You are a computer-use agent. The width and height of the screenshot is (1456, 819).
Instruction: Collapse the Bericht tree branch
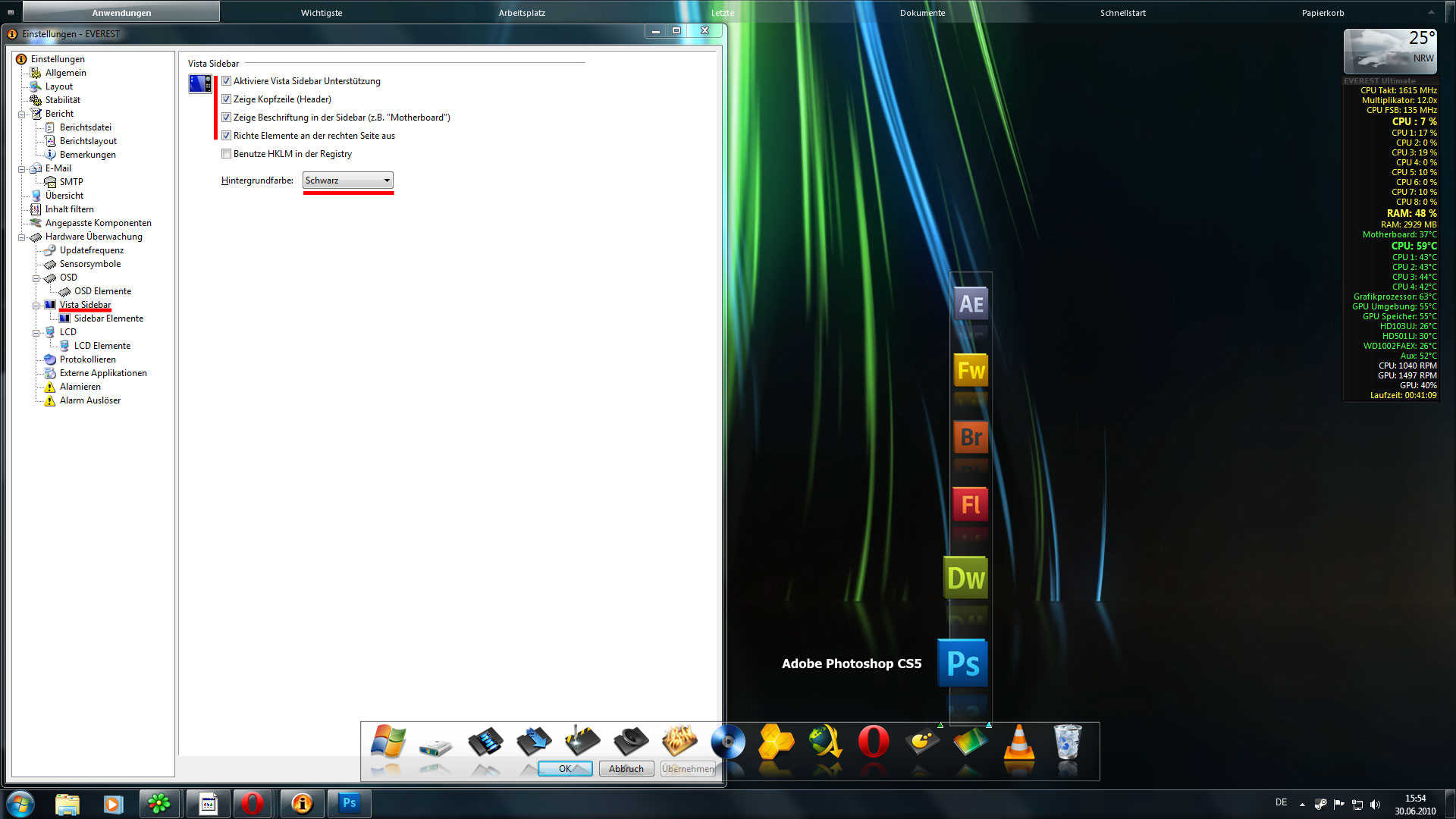point(22,115)
